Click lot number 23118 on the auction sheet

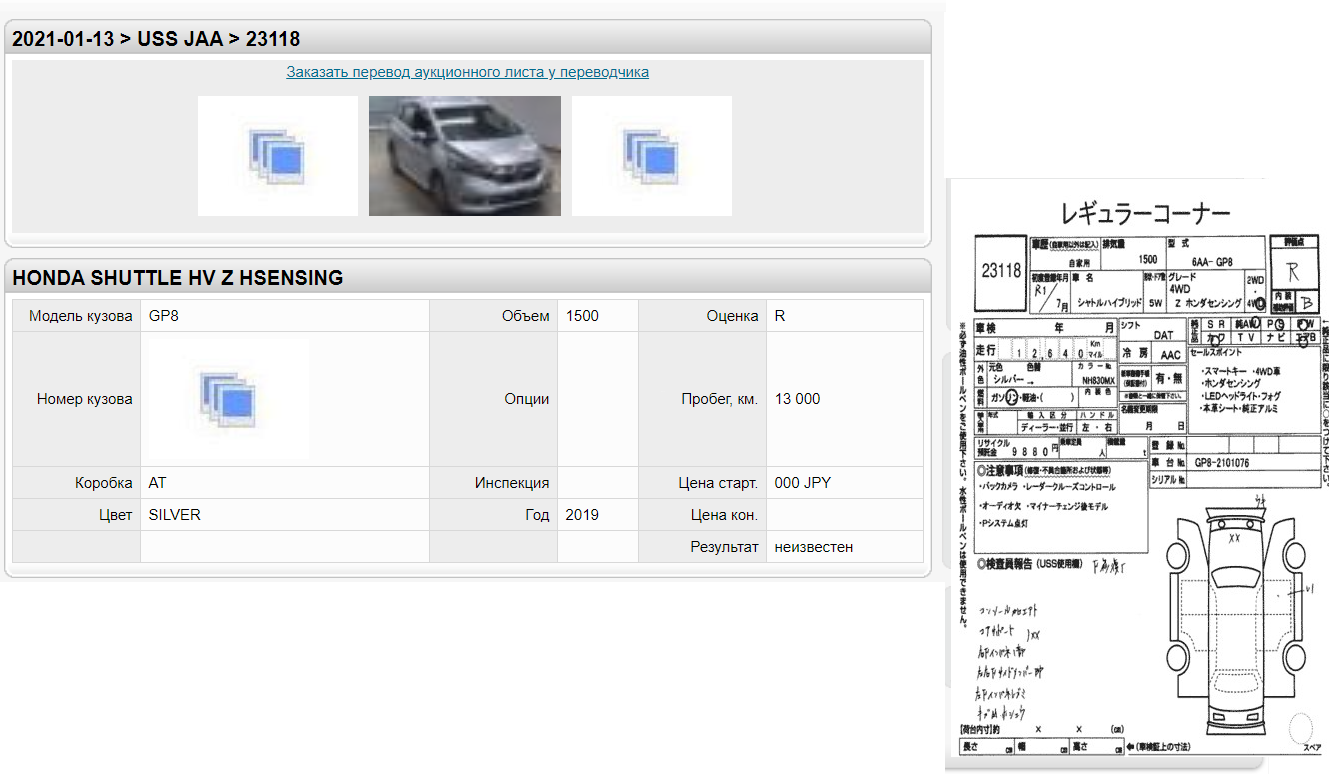coord(1001,271)
